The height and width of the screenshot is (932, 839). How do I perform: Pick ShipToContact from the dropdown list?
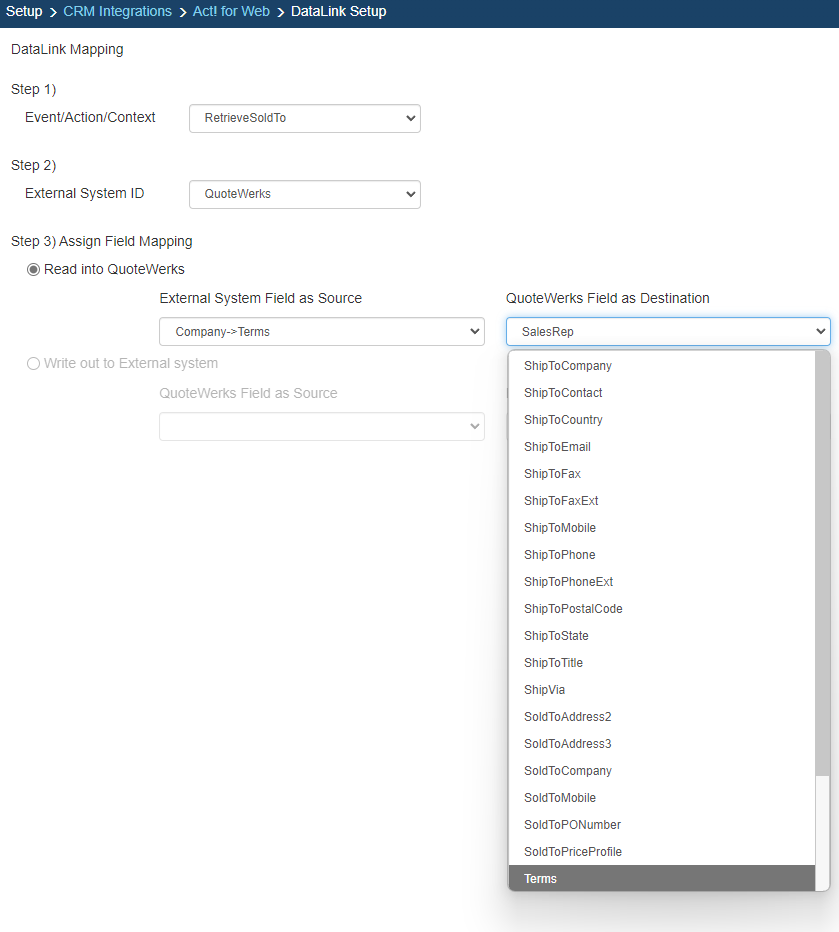[x=563, y=393]
